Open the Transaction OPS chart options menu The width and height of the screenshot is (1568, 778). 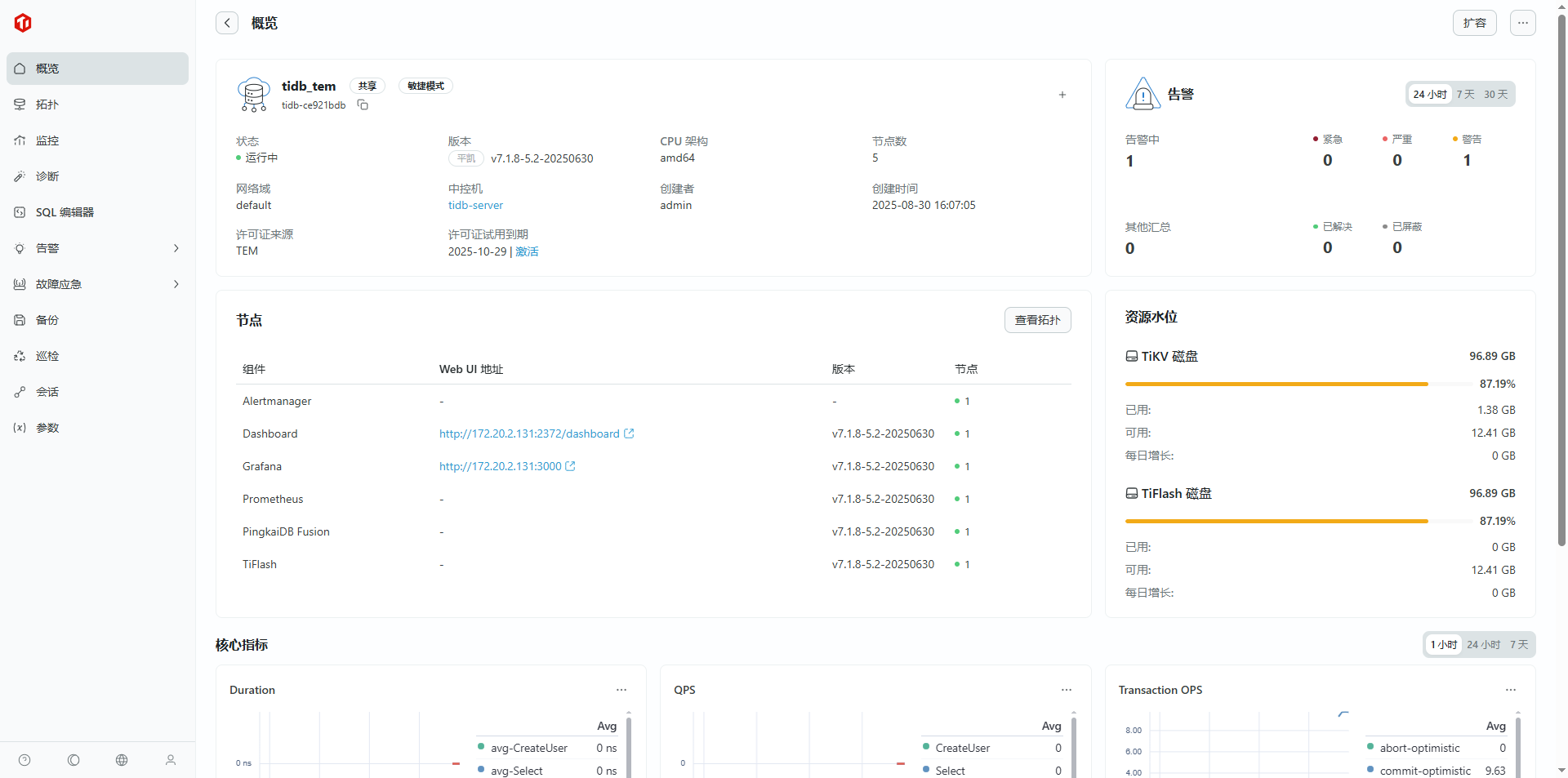[1511, 690]
